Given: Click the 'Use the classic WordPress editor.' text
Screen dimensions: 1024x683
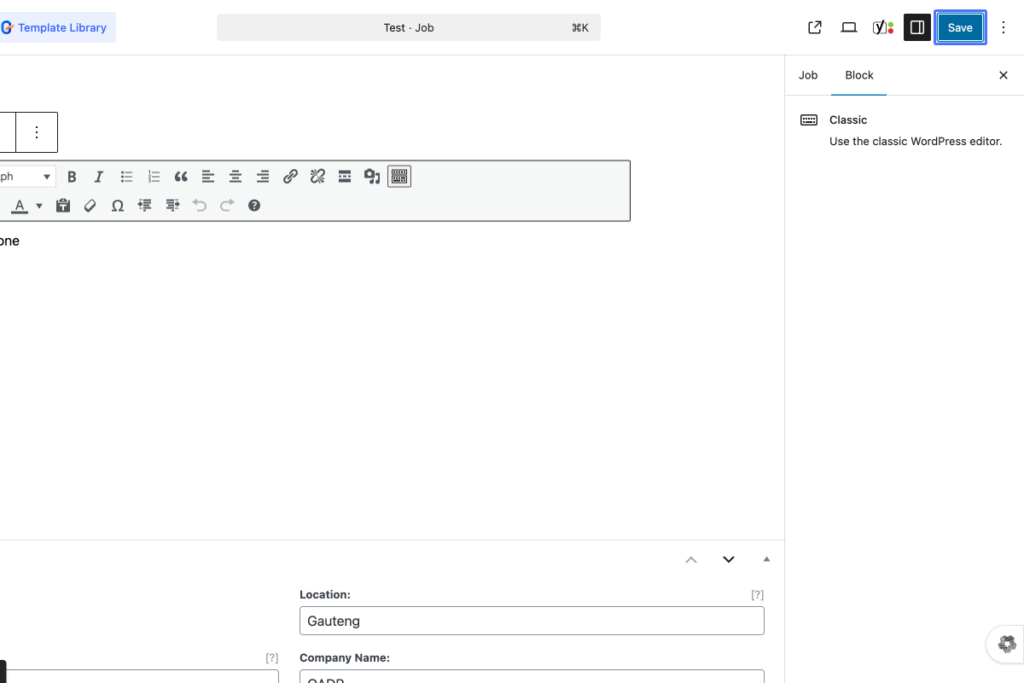Looking at the screenshot, I should [915, 142].
